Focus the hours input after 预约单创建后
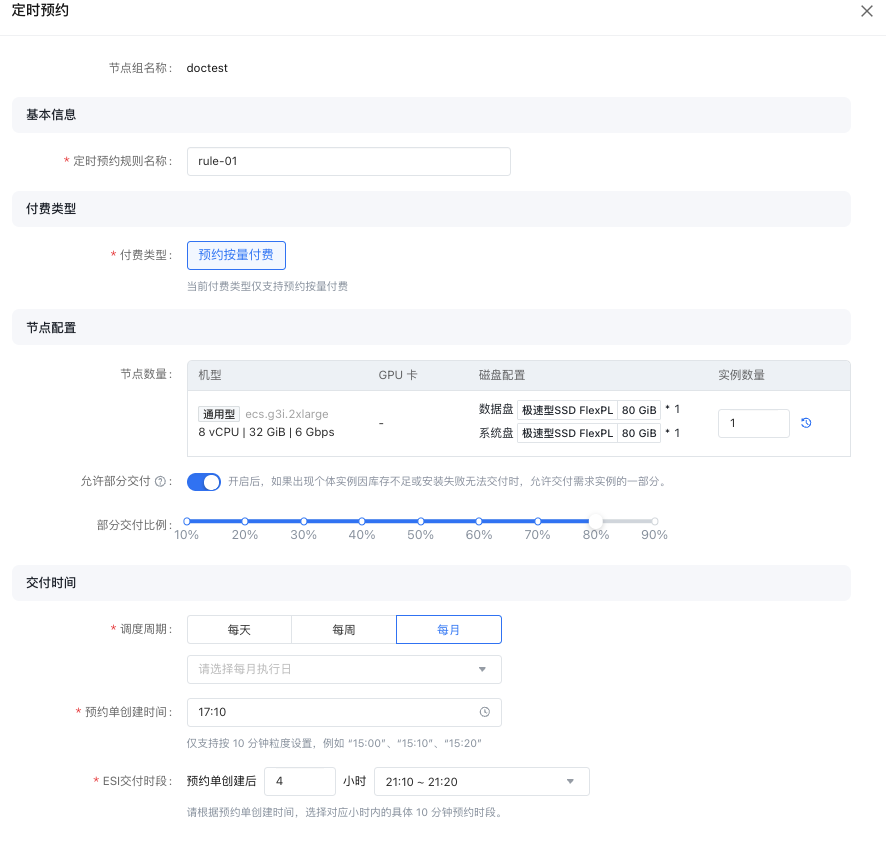This screenshot has width=886, height=845. [x=300, y=782]
